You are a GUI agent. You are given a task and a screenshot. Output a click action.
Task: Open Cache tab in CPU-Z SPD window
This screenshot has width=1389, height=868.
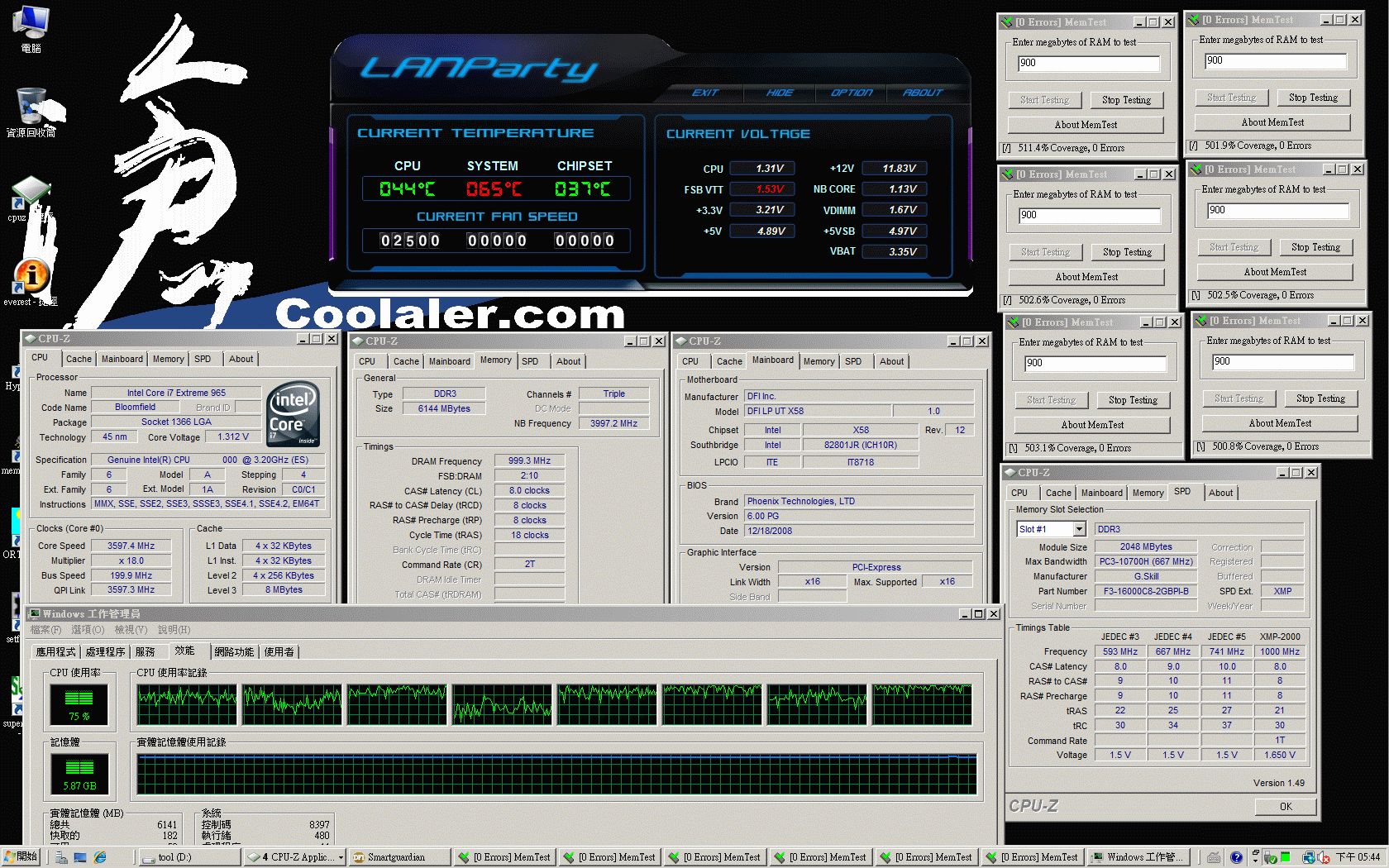coord(1058,493)
